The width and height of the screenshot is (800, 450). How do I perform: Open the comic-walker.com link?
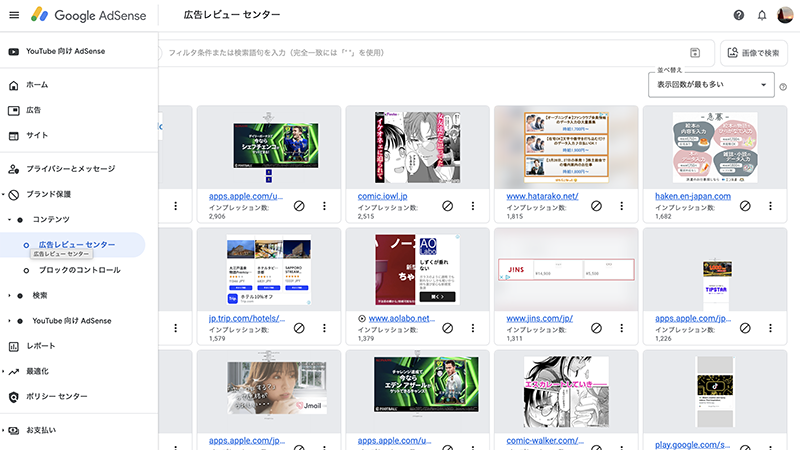tap(545, 441)
